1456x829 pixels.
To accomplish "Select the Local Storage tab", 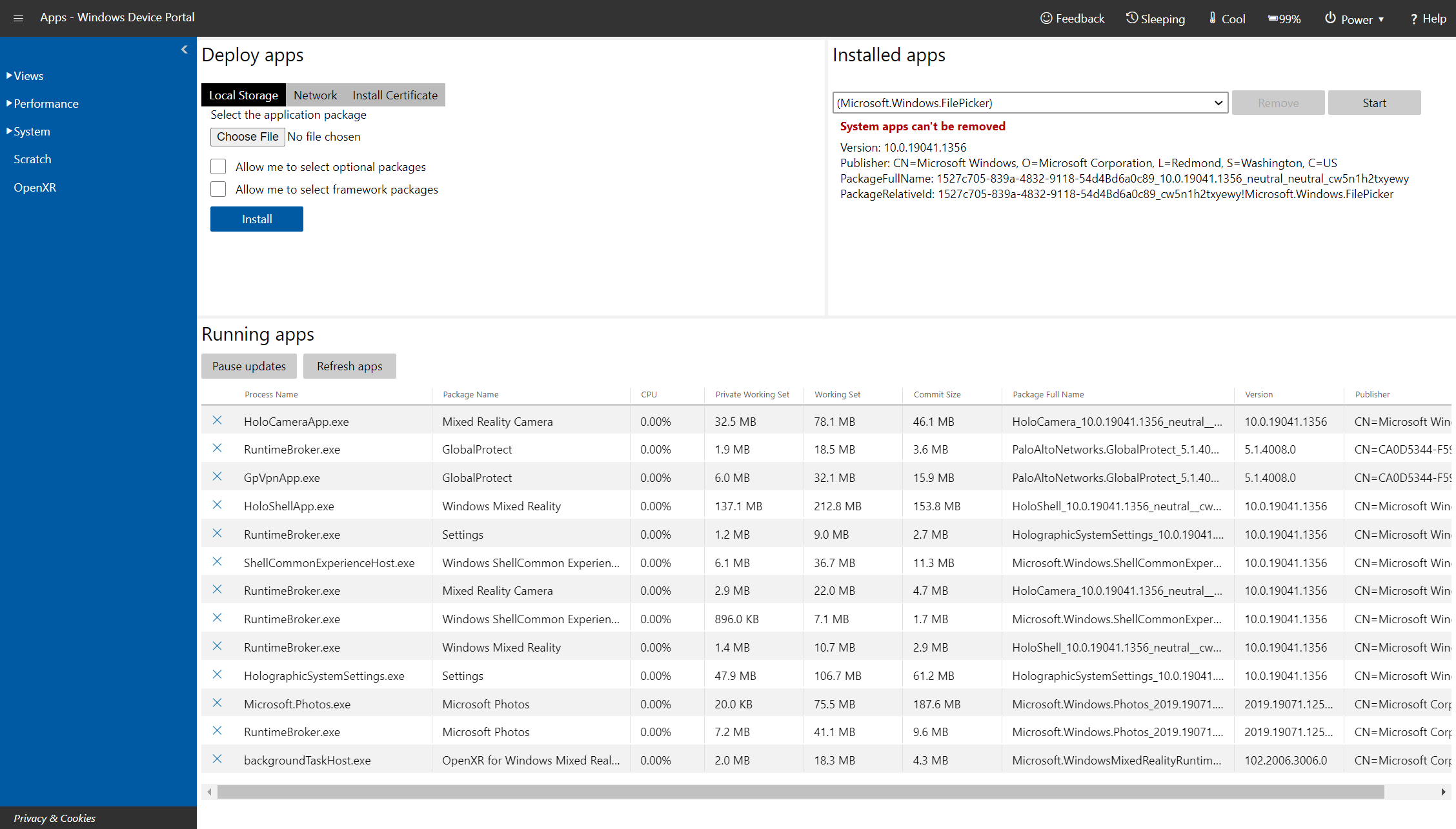I will [x=243, y=95].
